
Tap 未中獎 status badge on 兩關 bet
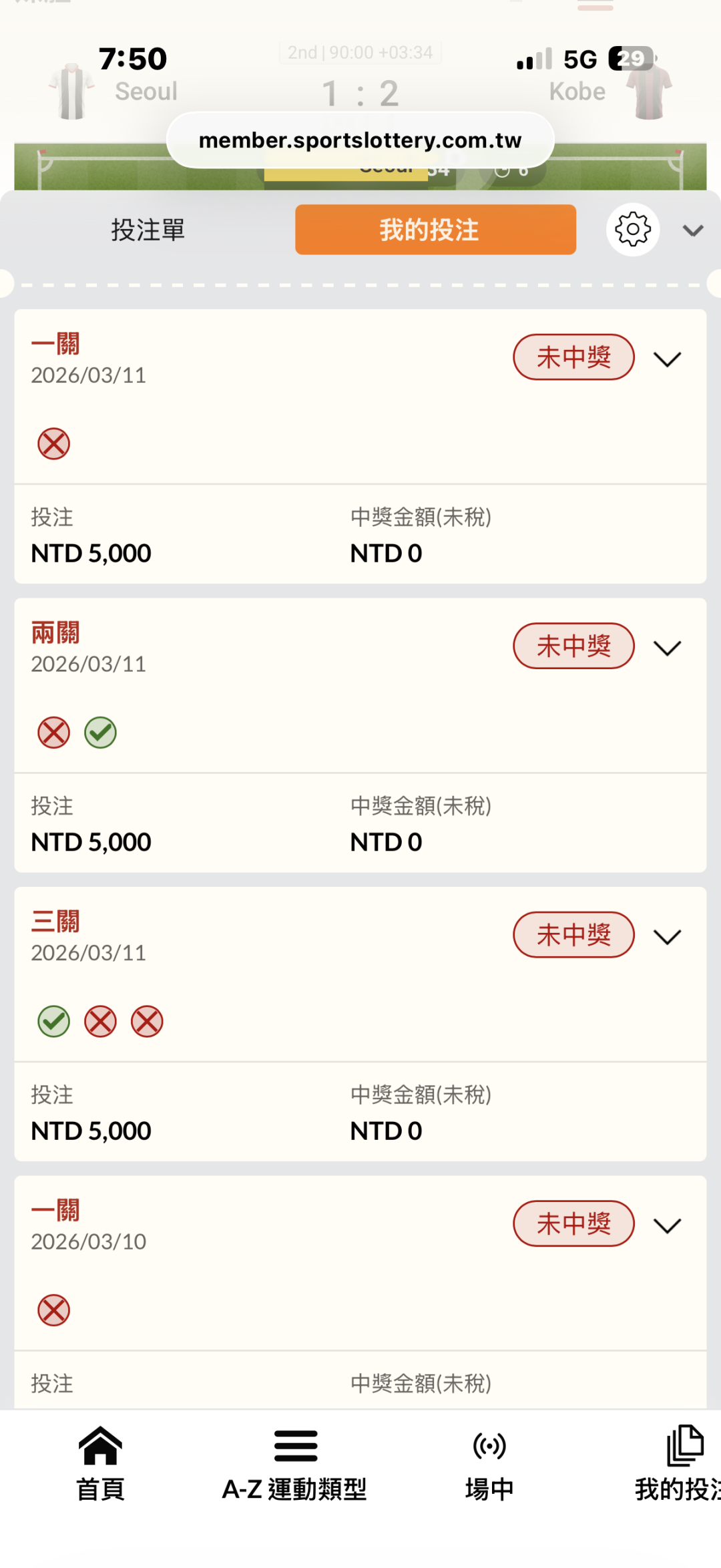tap(573, 646)
